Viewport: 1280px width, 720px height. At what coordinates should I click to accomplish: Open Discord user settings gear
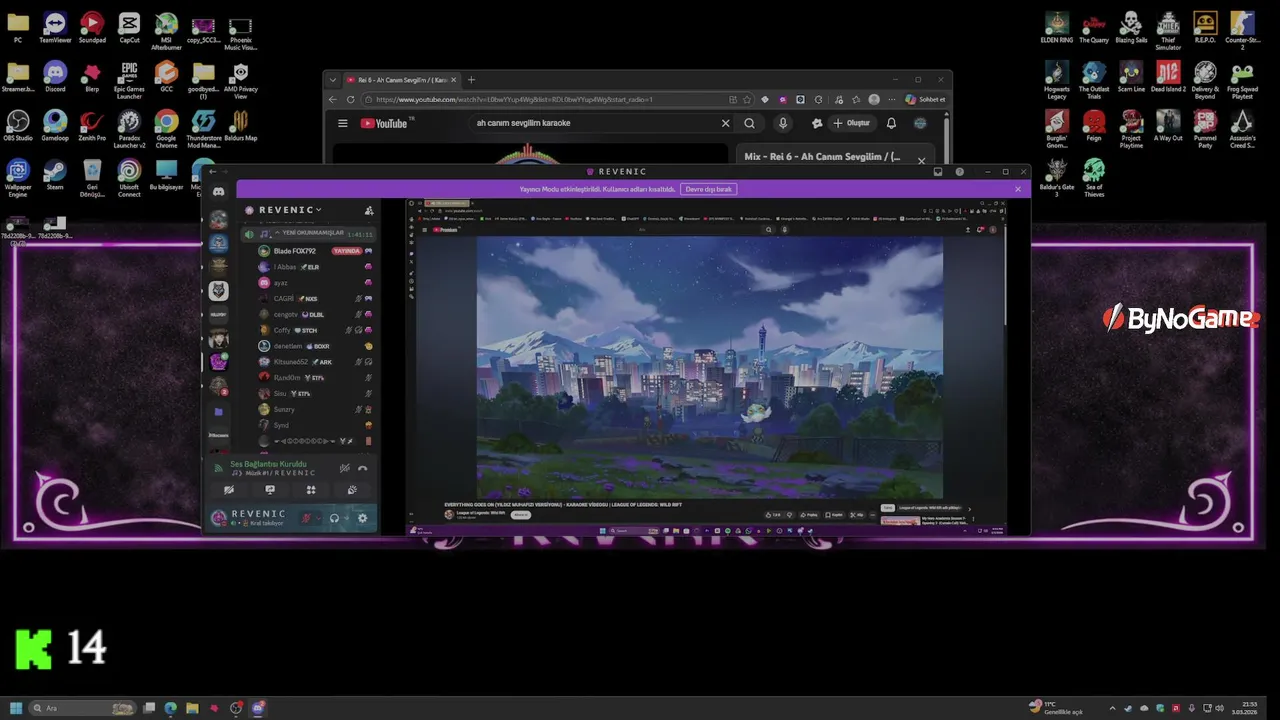(362, 518)
